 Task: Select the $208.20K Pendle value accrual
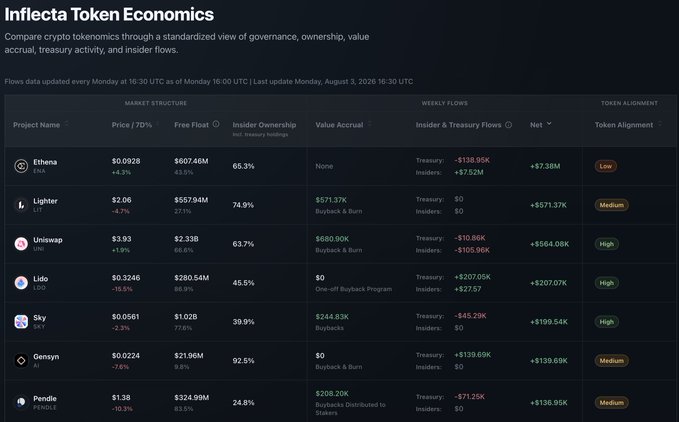(x=332, y=393)
